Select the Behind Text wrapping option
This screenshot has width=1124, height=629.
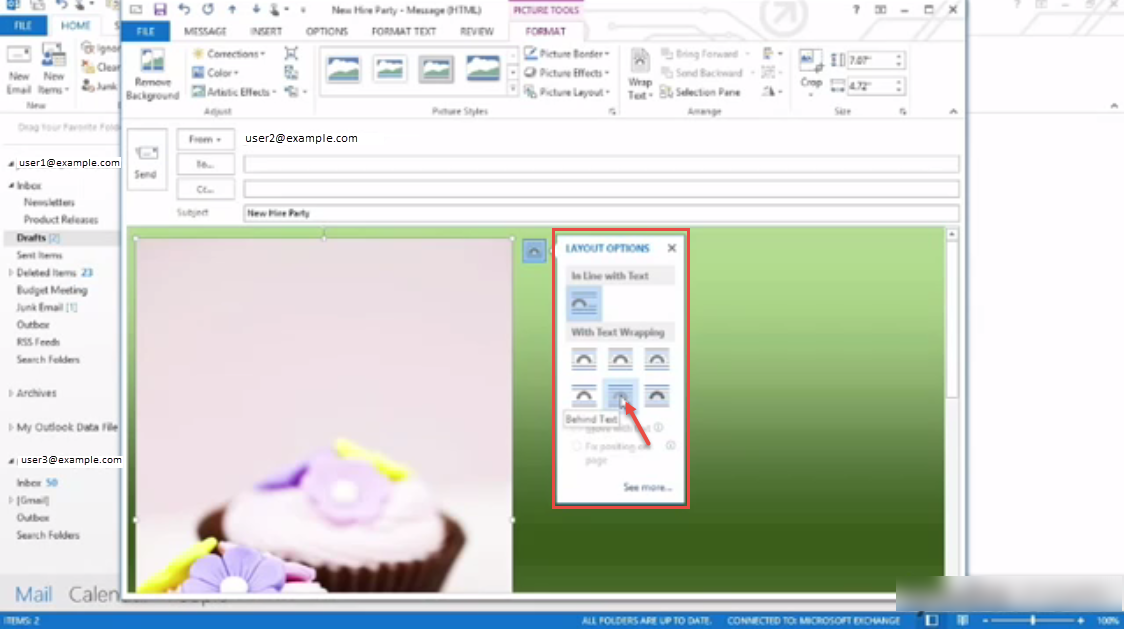[620, 395]
